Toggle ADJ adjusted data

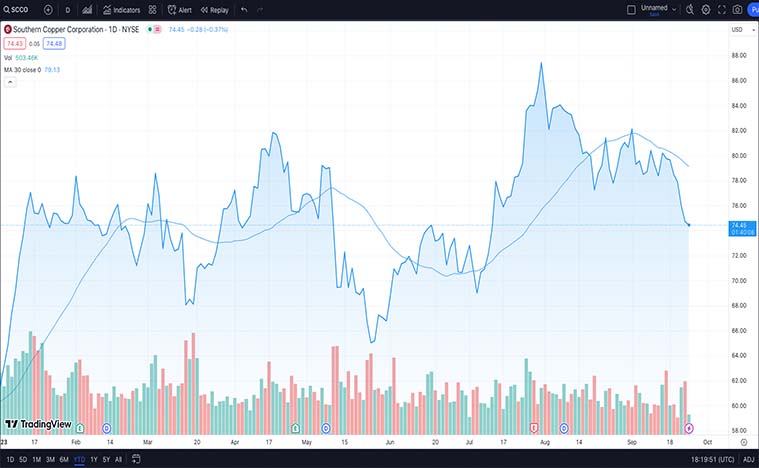click(748, 459)
